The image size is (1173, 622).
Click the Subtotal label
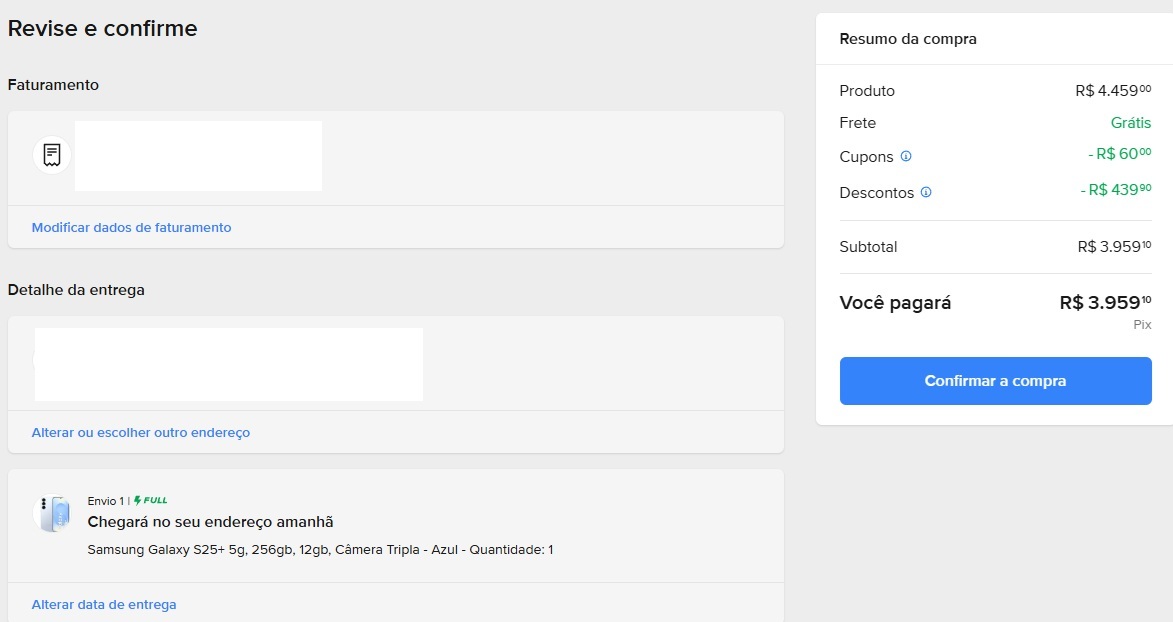[x=868, y=247]
